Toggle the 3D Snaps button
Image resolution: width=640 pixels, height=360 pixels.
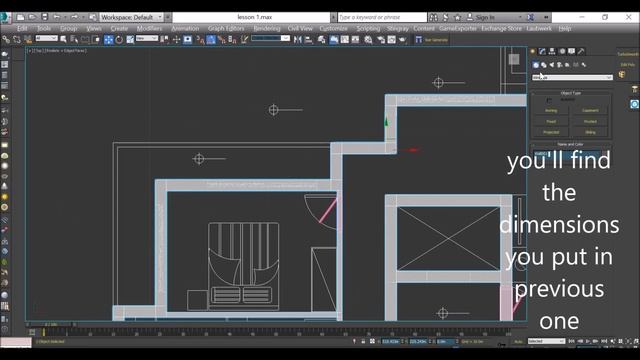tap(200, 39)
